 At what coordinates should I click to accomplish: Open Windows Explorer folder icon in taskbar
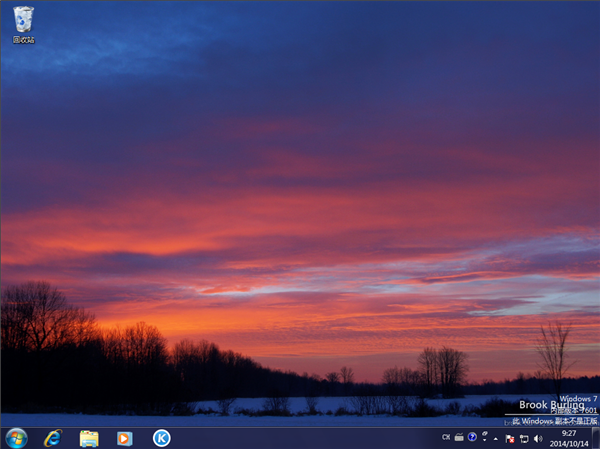(89, 438)
